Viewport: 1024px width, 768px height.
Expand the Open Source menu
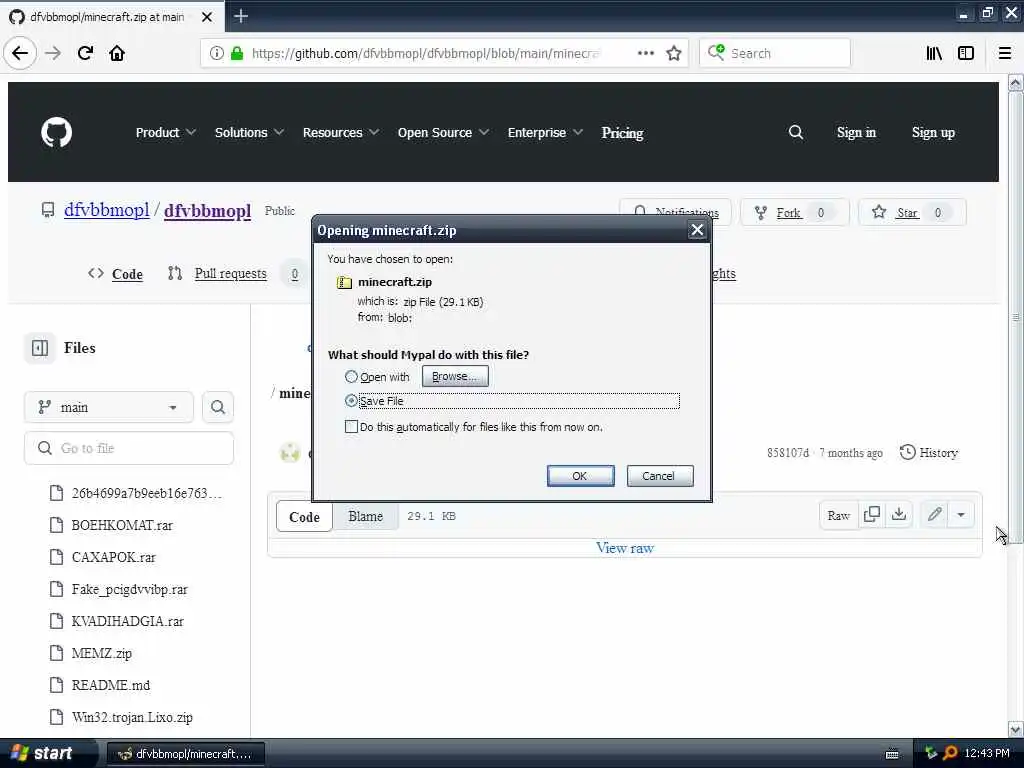point(443,132)
